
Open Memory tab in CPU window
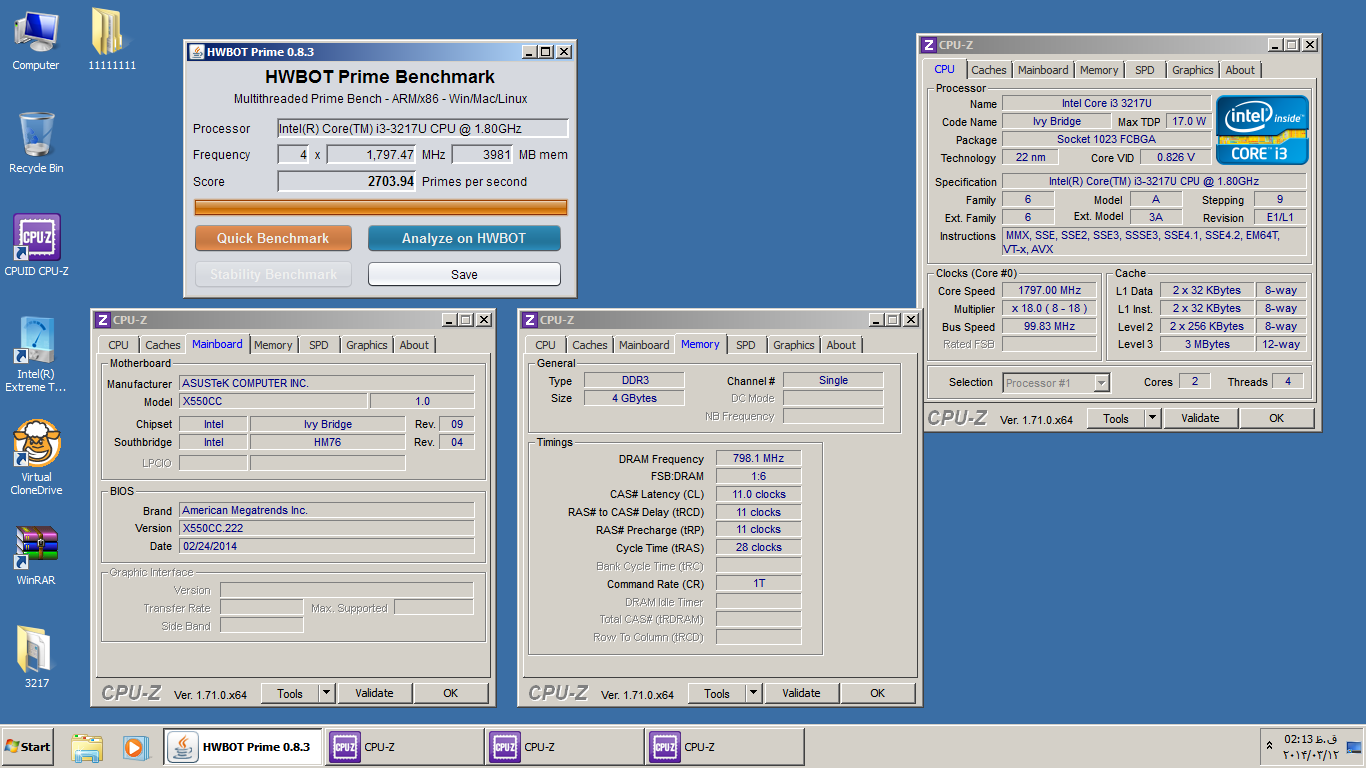(x=1099, y=70)
